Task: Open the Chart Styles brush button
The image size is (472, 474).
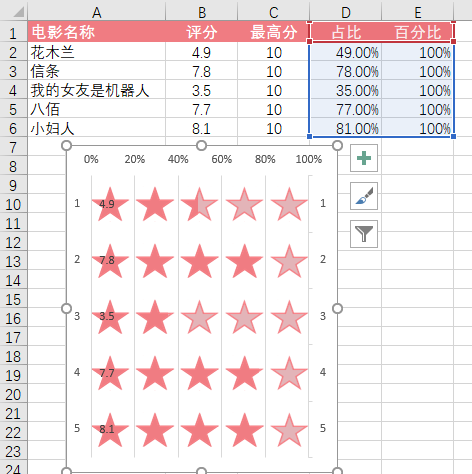Action: pos(364,196)
